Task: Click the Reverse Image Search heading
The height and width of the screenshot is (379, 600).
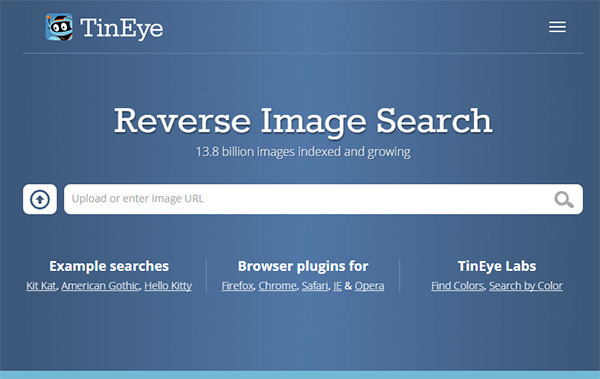Action: click(x=303, y=121)
